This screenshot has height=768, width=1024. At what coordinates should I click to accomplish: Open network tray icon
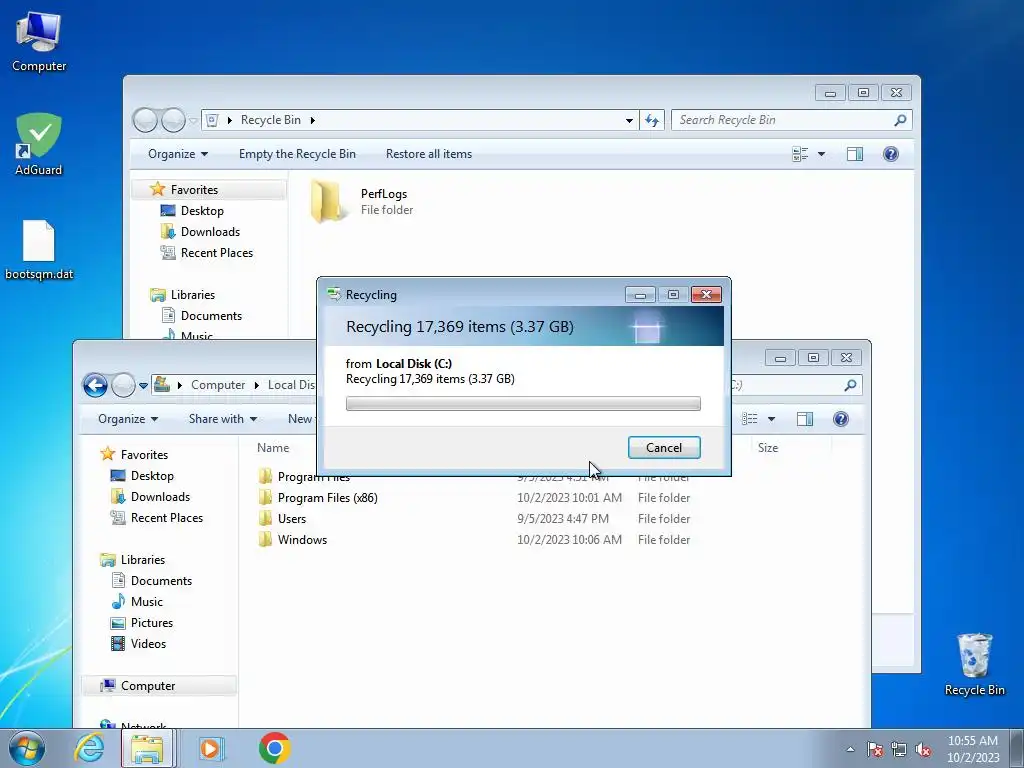pos(899,749)
